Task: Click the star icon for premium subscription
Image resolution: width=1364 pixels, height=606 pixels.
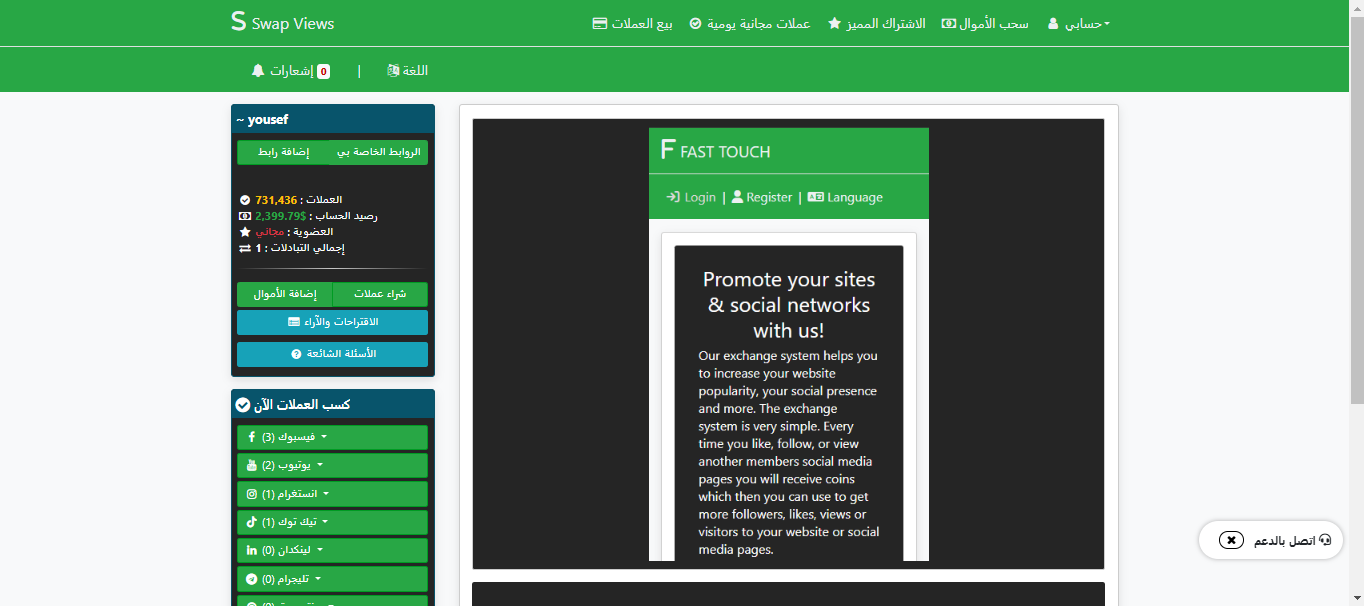Action: click(x=834, y=23)
